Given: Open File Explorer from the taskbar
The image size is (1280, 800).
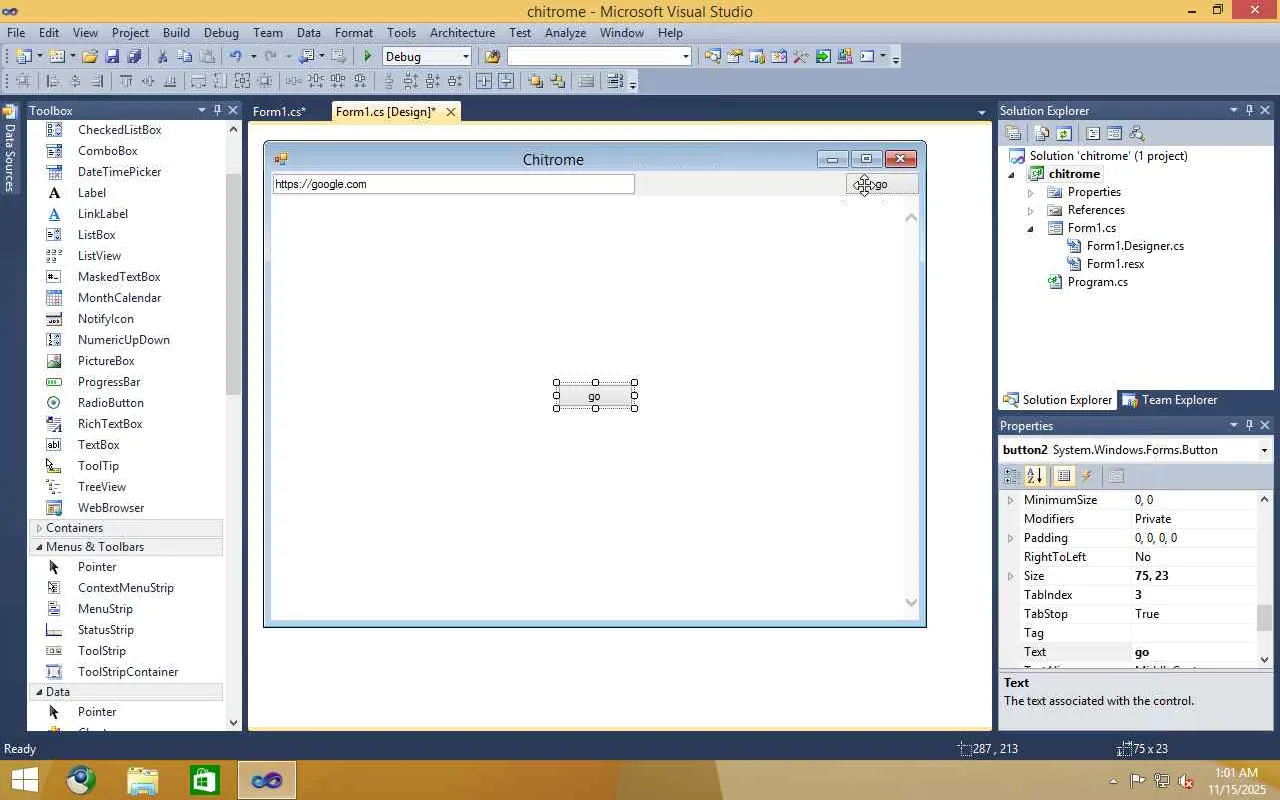Looking at the screenshot, I should (143, 780).
